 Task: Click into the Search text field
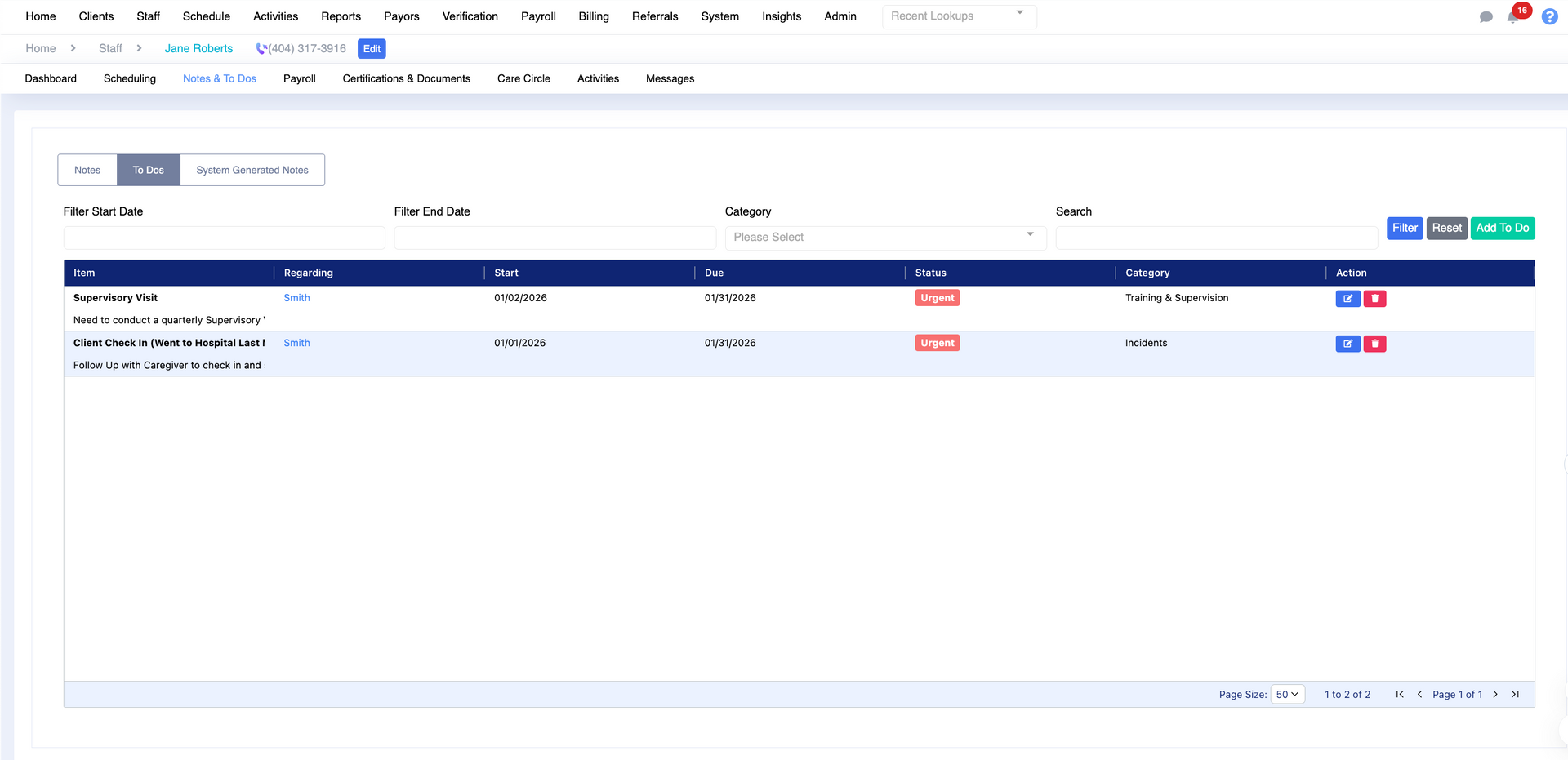1217,238
